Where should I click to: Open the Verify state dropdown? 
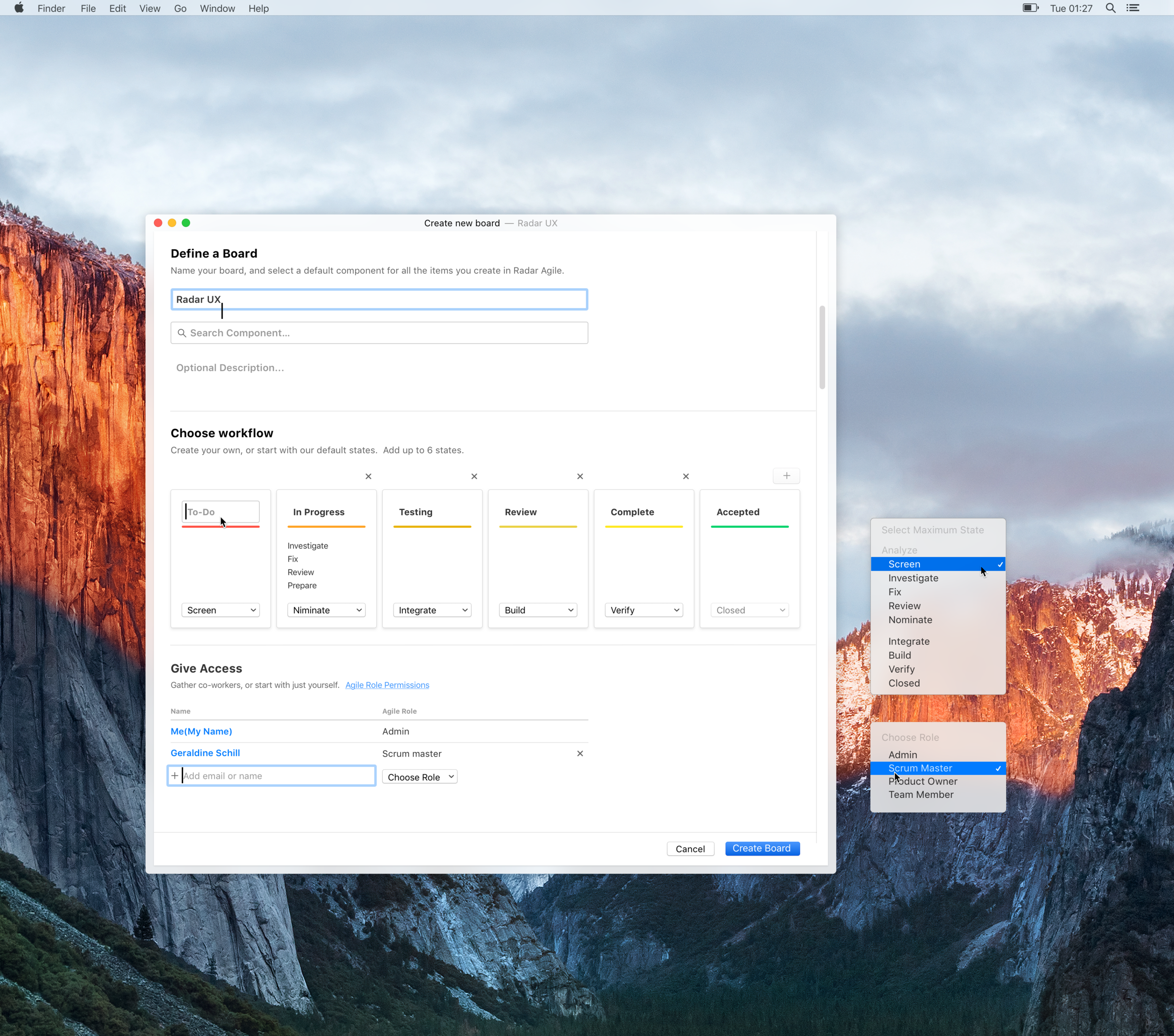tap(643, 610)
